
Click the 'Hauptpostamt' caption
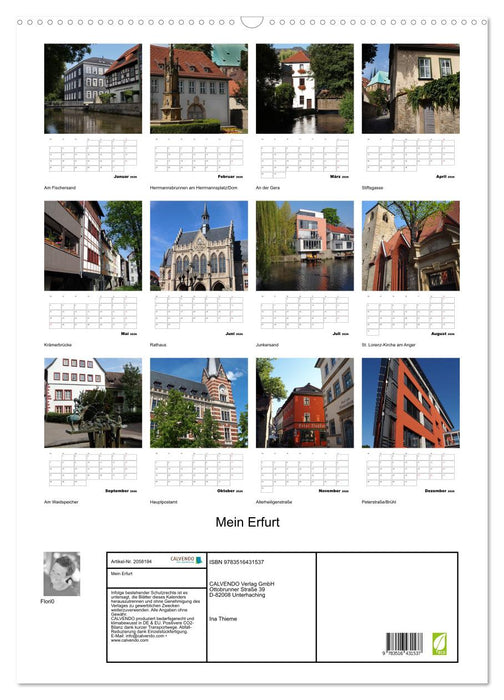pos(163,502)
